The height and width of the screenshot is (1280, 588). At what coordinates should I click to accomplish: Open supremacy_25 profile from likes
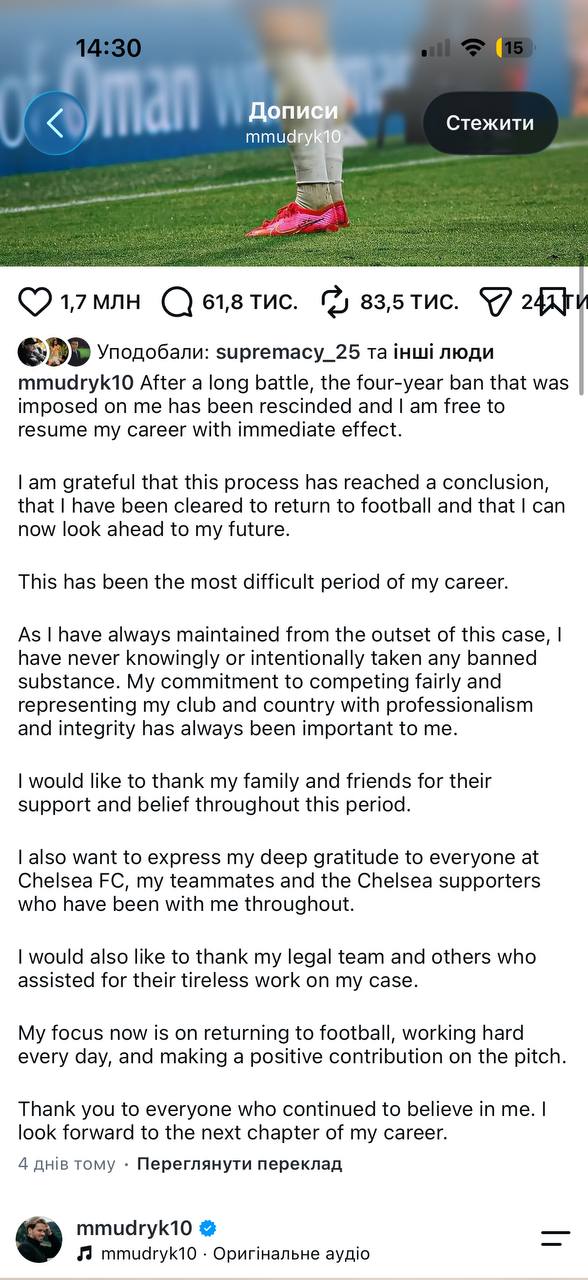(x=287, y=352)
